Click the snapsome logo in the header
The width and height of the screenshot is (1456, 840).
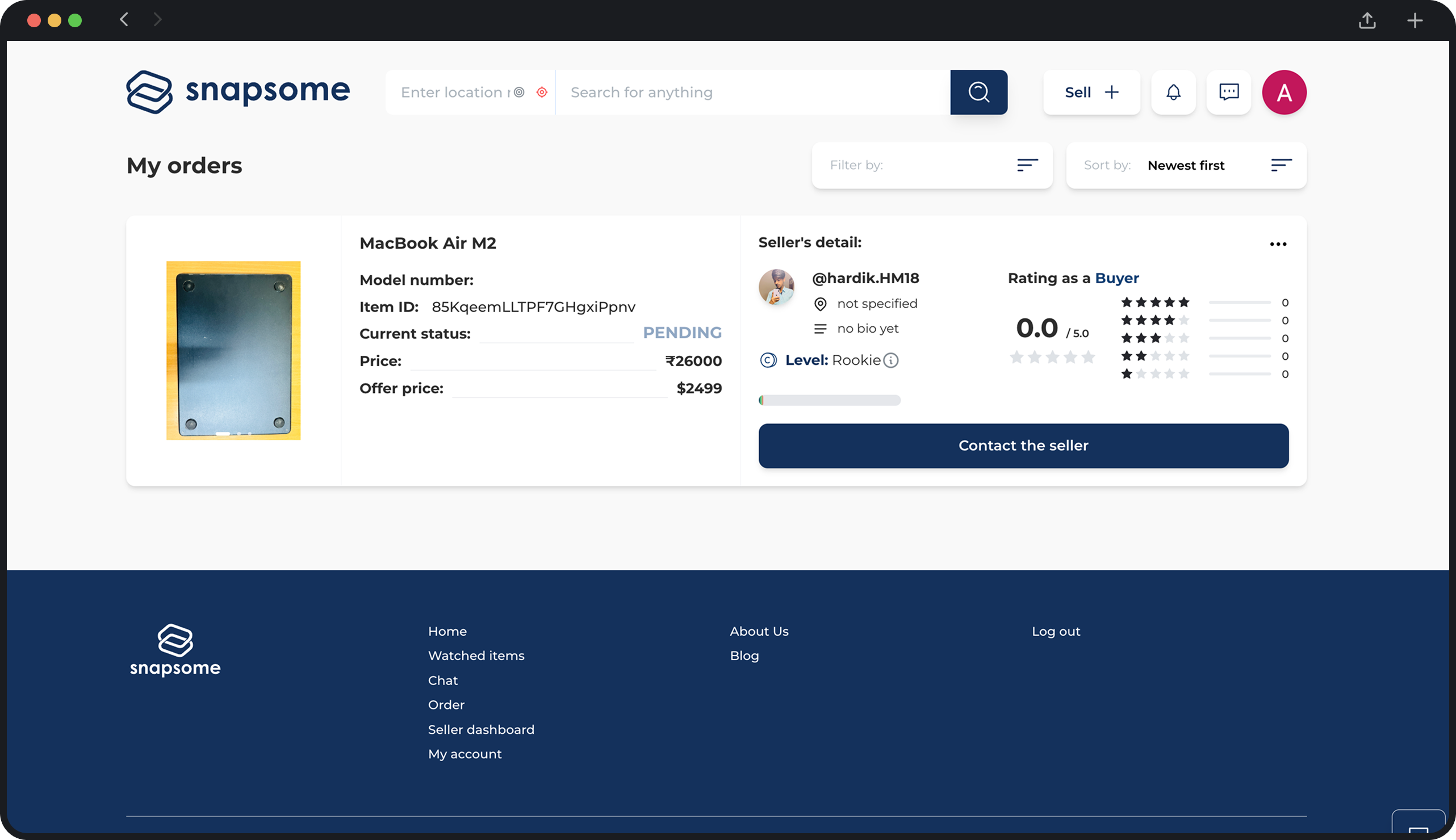238,92
